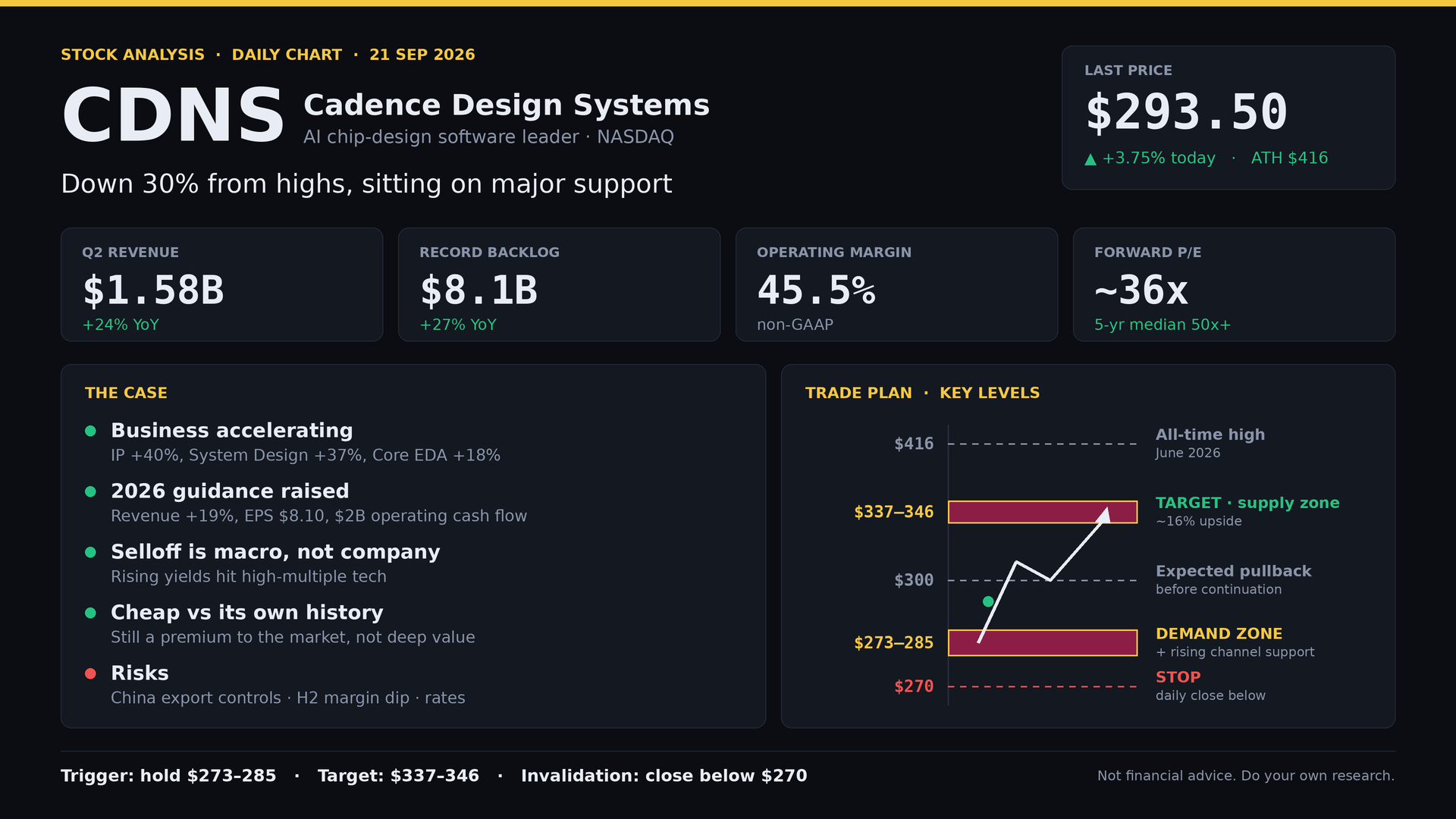Click the "LAST PRICE" label
1456x819 pixels.
(x=1128, y=71)
